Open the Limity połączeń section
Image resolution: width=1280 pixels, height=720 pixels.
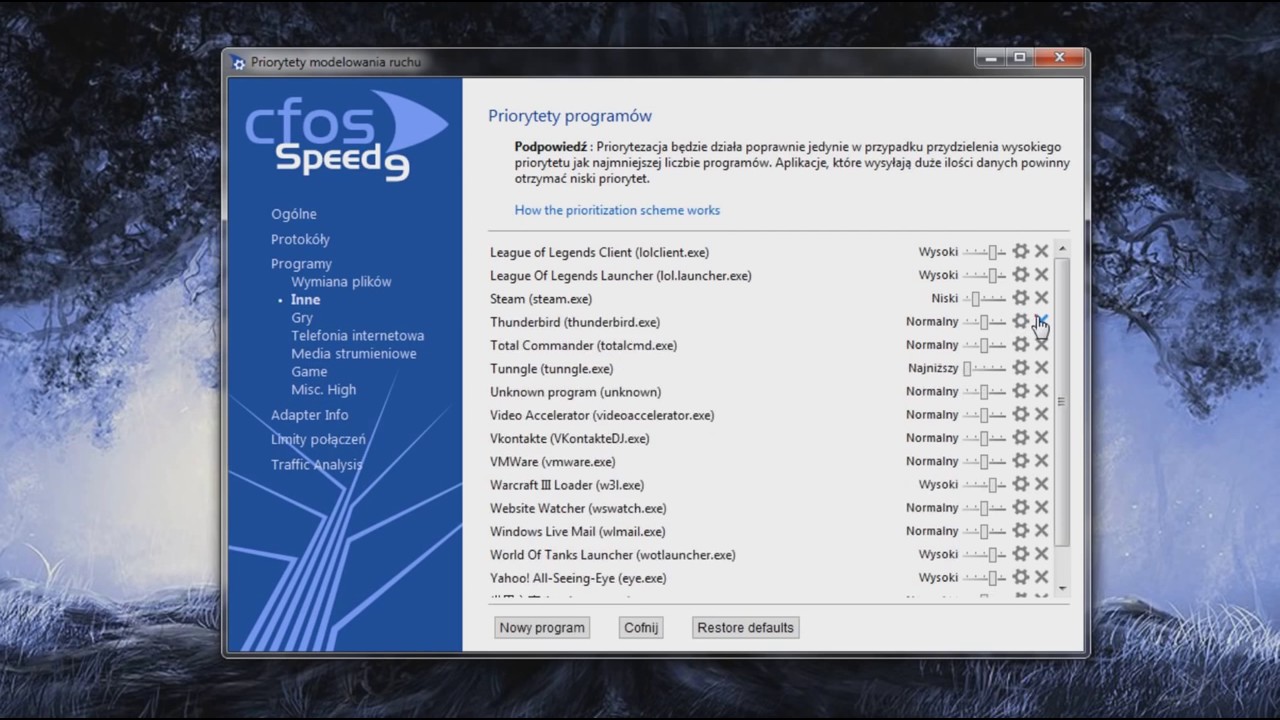pos(318,439)
